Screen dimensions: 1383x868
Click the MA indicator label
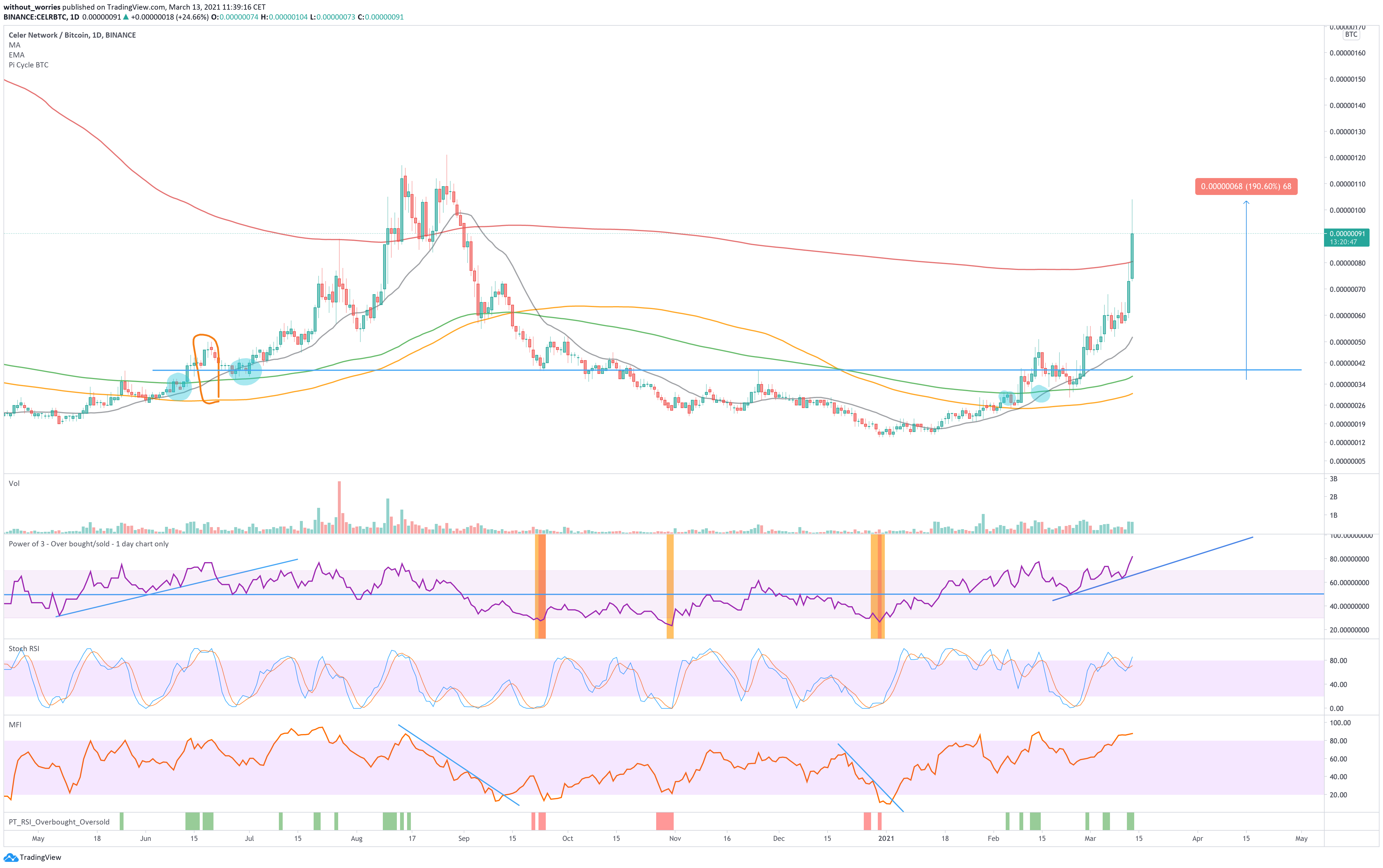point(14,45)
